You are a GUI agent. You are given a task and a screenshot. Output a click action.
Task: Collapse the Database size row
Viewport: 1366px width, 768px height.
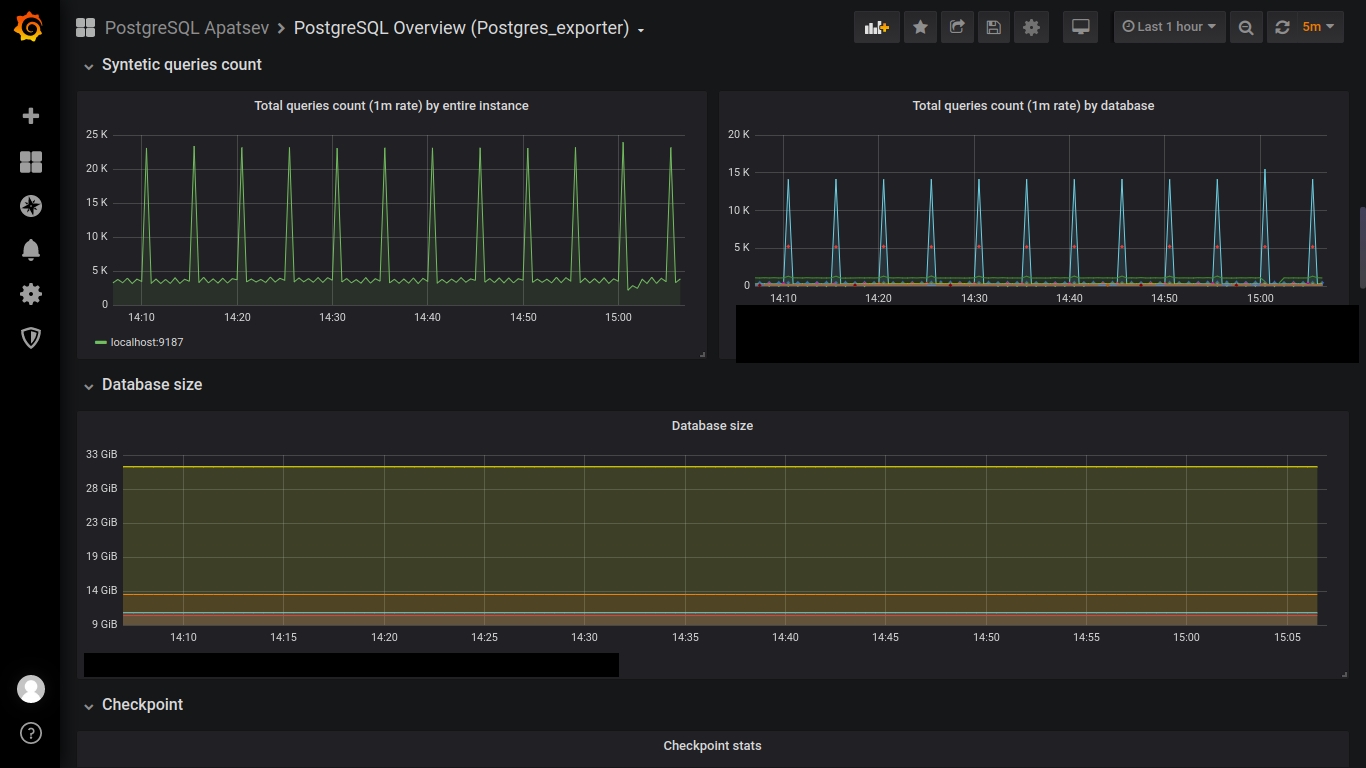point(151,385)
